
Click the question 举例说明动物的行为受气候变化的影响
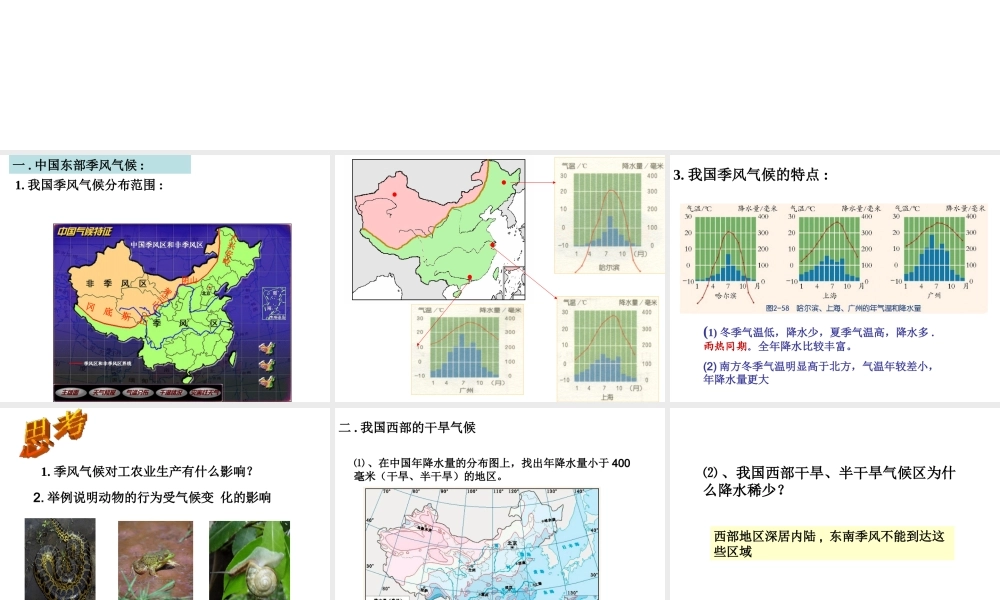click(x=152, y=497)
